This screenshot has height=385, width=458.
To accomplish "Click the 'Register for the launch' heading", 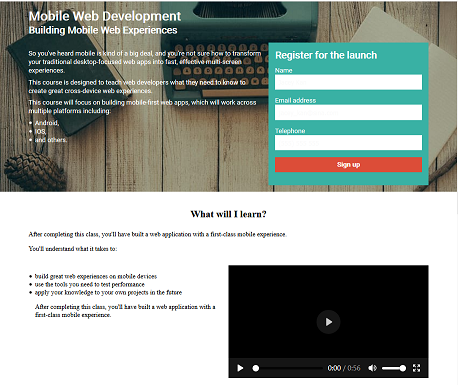I will tap(326, 55).
